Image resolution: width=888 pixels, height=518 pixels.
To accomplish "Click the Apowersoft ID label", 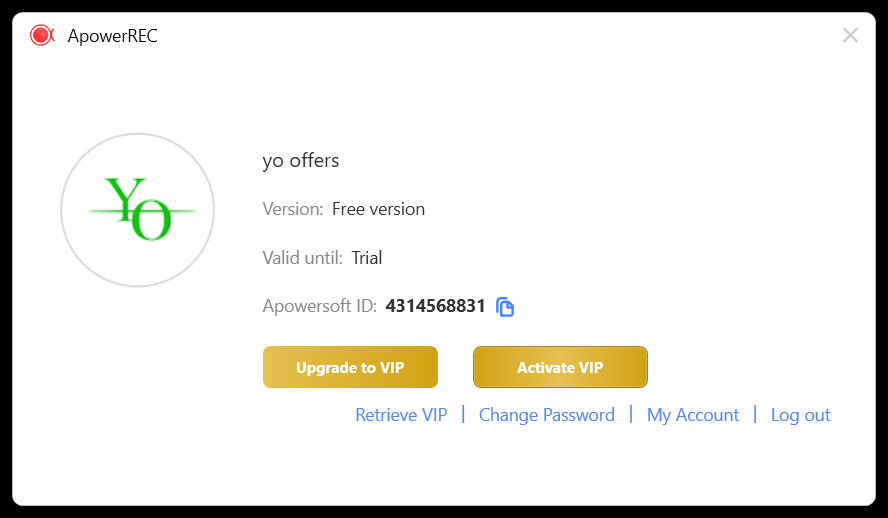I will click(x=319, y=306).
